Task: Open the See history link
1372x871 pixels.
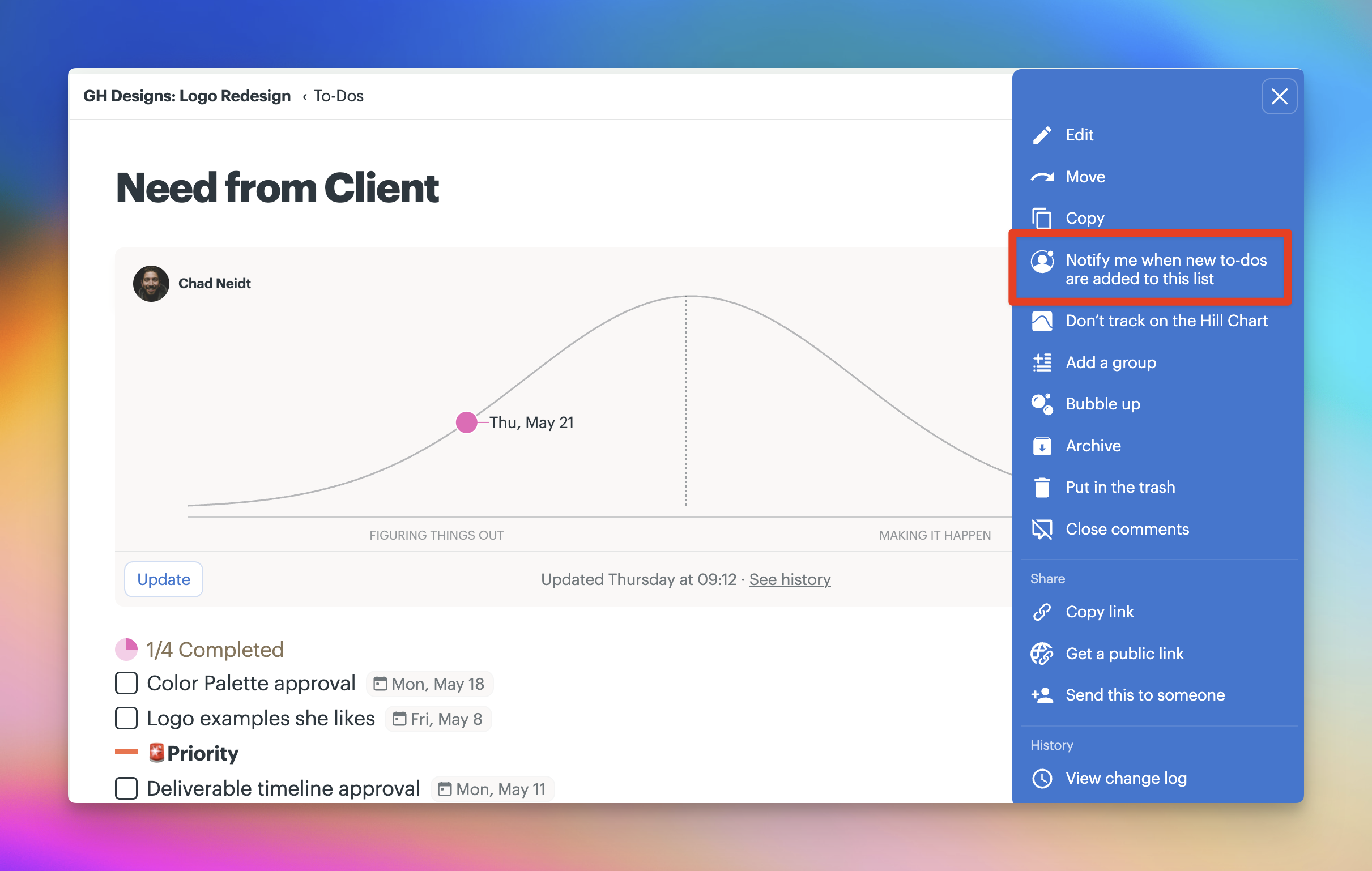Action: 790,579
